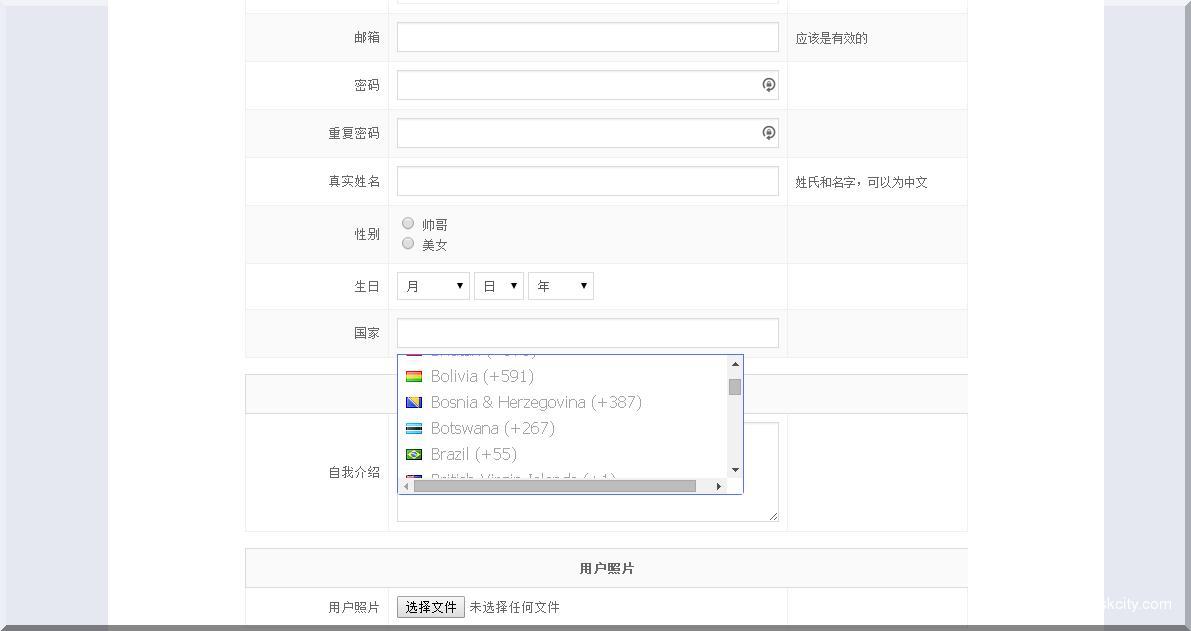Click the horizontal scrollbar in the country list
1191x631 pixels.
(x=555, y=486)
